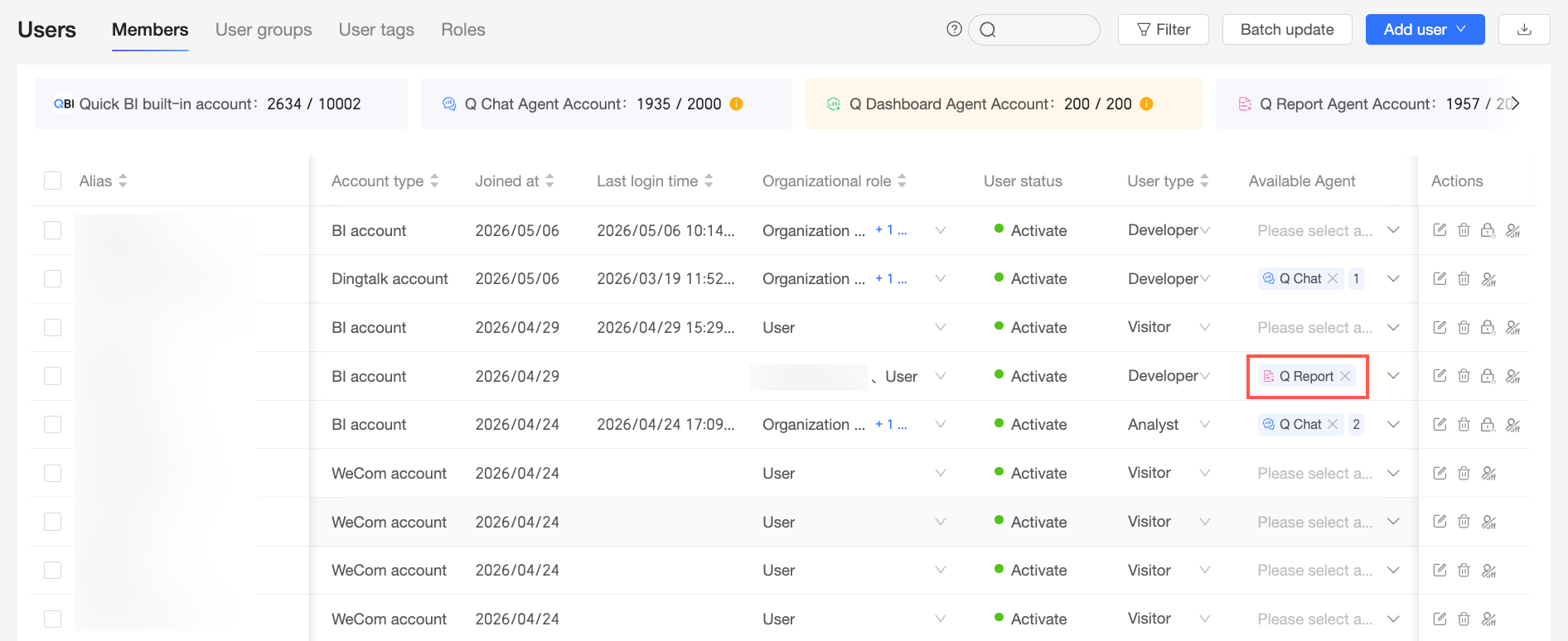1568x641 pixels.
Task: Go to User tags tab
Action: (x=376, y=30)
